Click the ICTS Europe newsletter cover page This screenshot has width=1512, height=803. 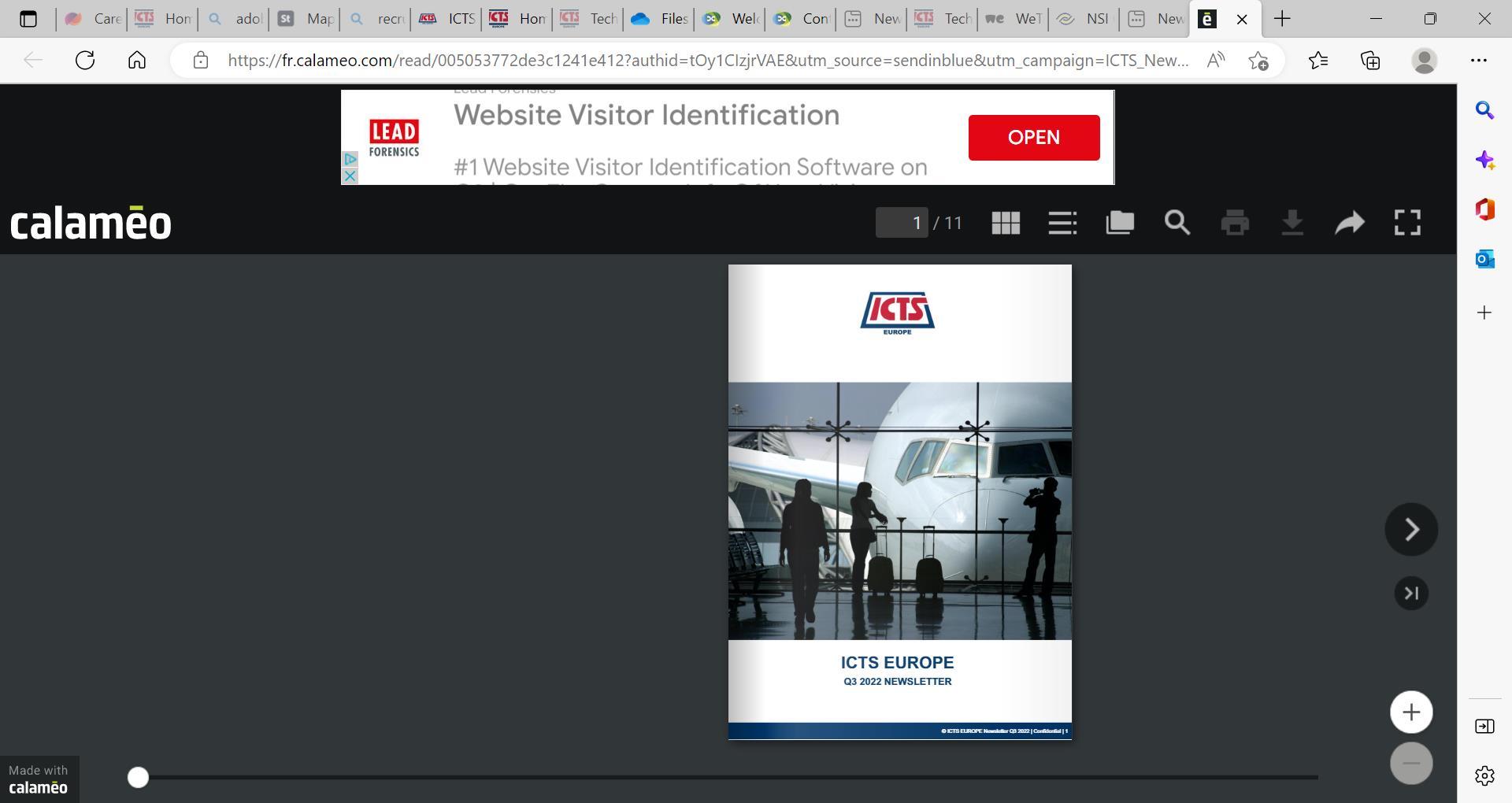pyautogui.click(x=899, y=502)
